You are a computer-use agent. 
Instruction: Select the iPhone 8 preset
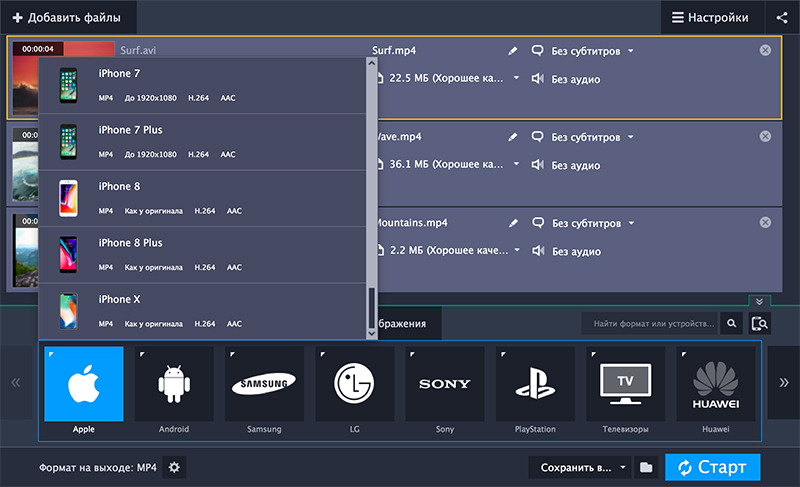(202, 198)
